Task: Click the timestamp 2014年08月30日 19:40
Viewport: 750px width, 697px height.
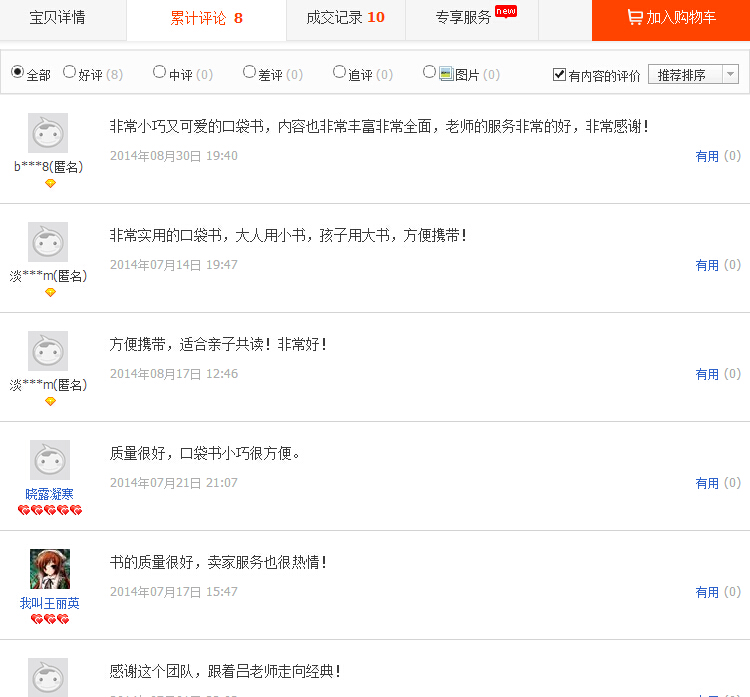Action: click(174, 156)
